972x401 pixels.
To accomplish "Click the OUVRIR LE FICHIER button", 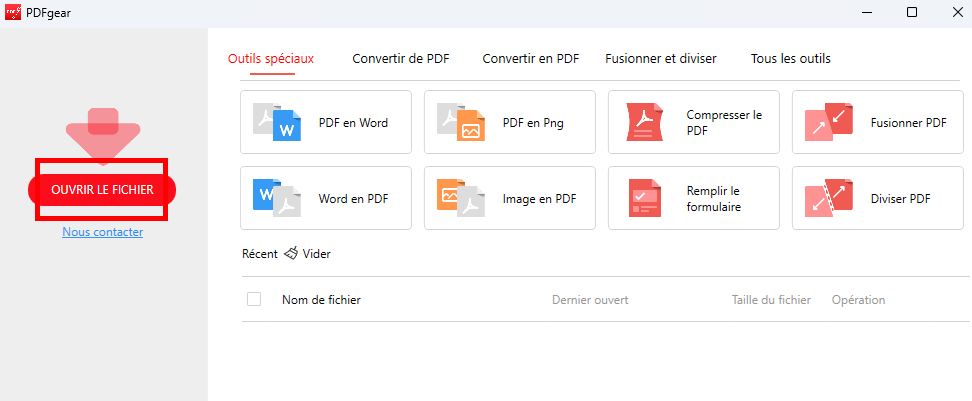I will [x=102, y=190].
